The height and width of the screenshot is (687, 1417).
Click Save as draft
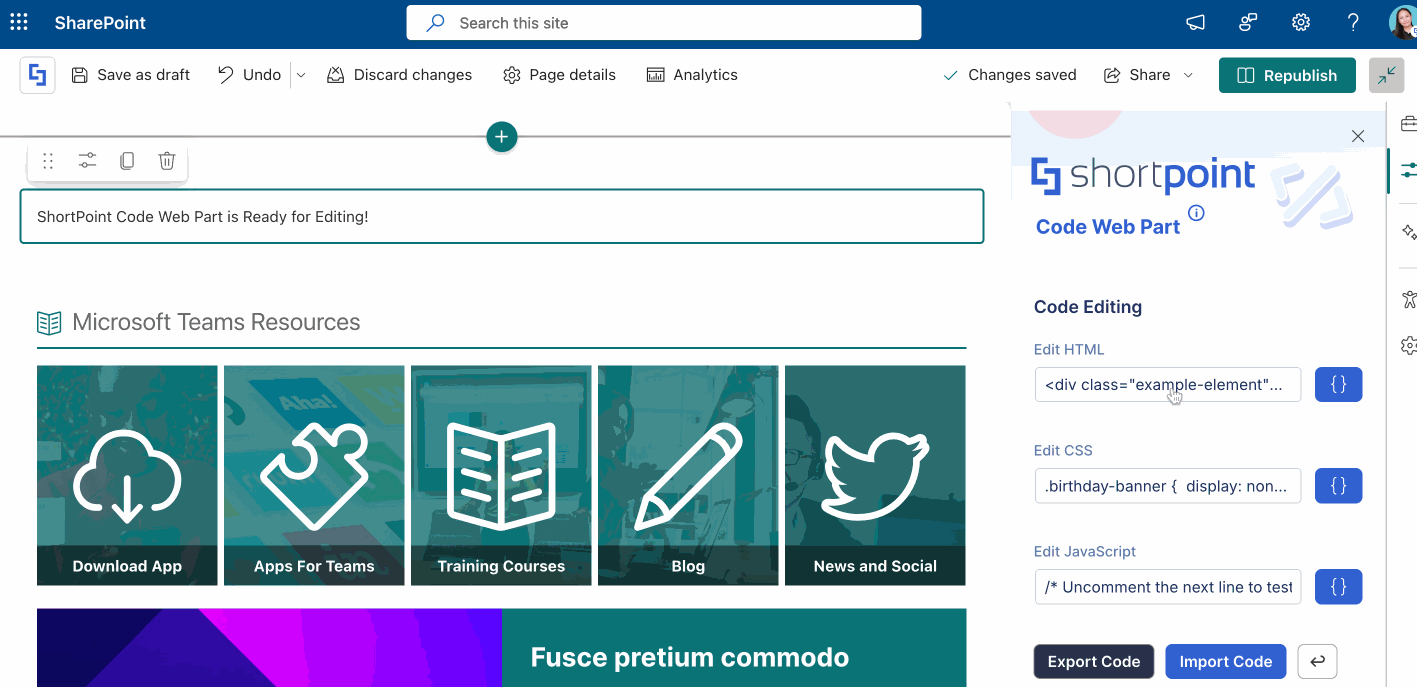pyautogui.click(x=131, y=75)
